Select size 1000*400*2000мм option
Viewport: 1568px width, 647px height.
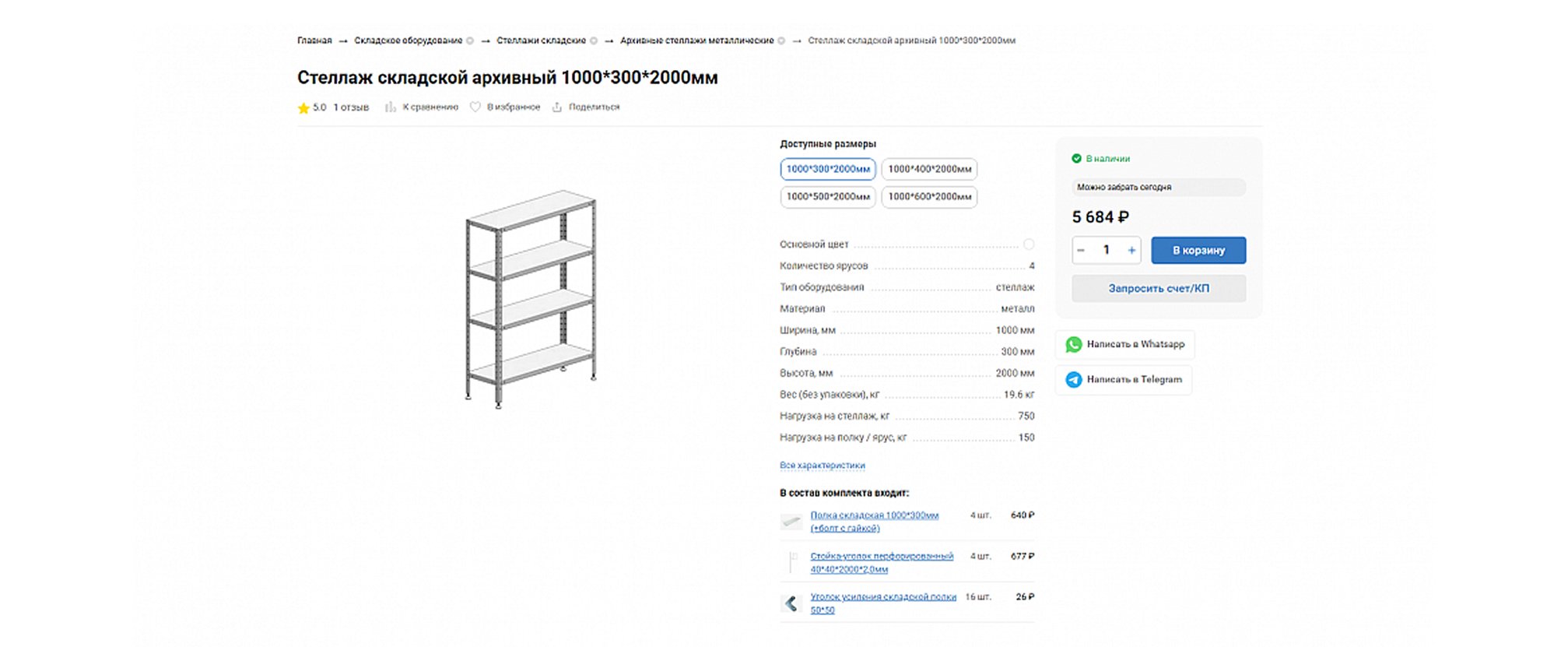coord(930,169)
